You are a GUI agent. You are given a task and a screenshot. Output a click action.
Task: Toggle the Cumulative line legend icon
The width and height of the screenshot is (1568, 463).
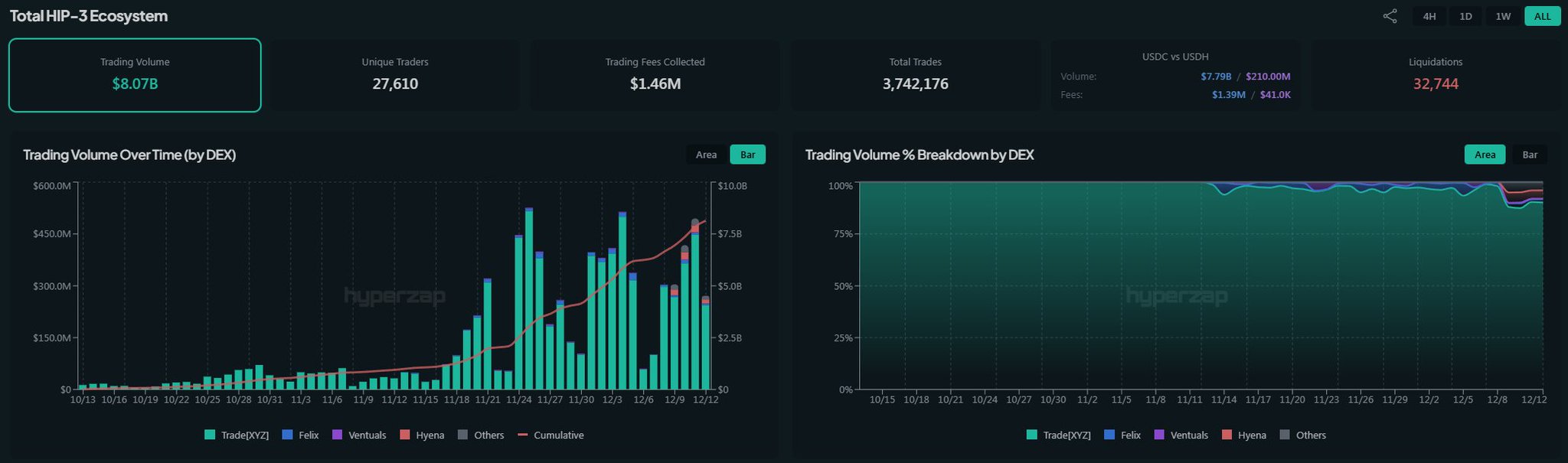[x=523, y=435]
